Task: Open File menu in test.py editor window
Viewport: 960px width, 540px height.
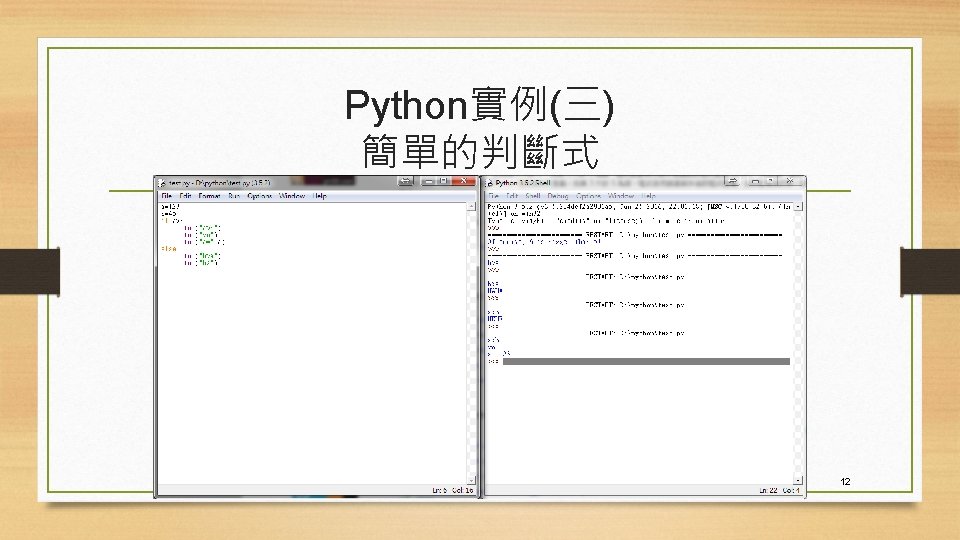Action: [166, 196]
